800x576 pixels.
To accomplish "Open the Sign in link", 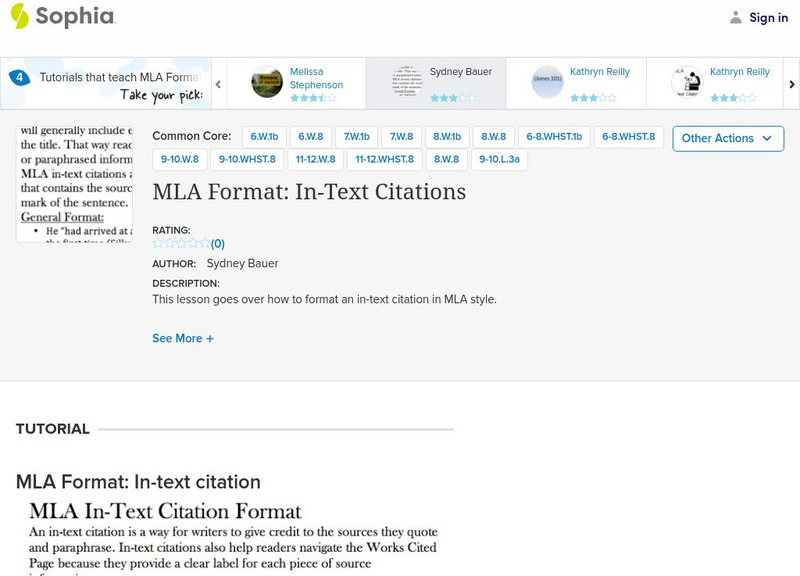I will coord(768,17).
